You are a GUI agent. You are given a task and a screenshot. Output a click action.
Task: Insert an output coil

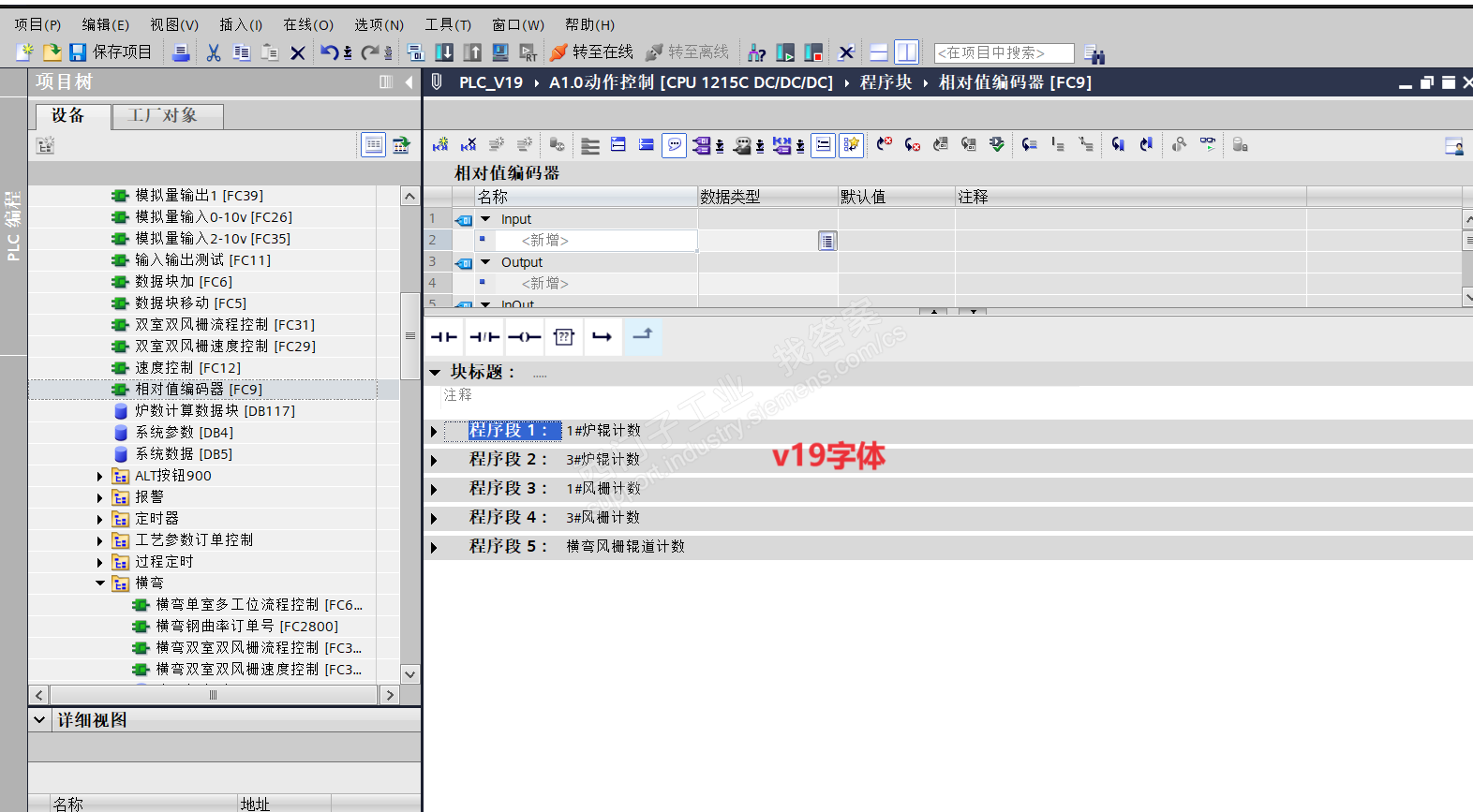click(525, 337)
